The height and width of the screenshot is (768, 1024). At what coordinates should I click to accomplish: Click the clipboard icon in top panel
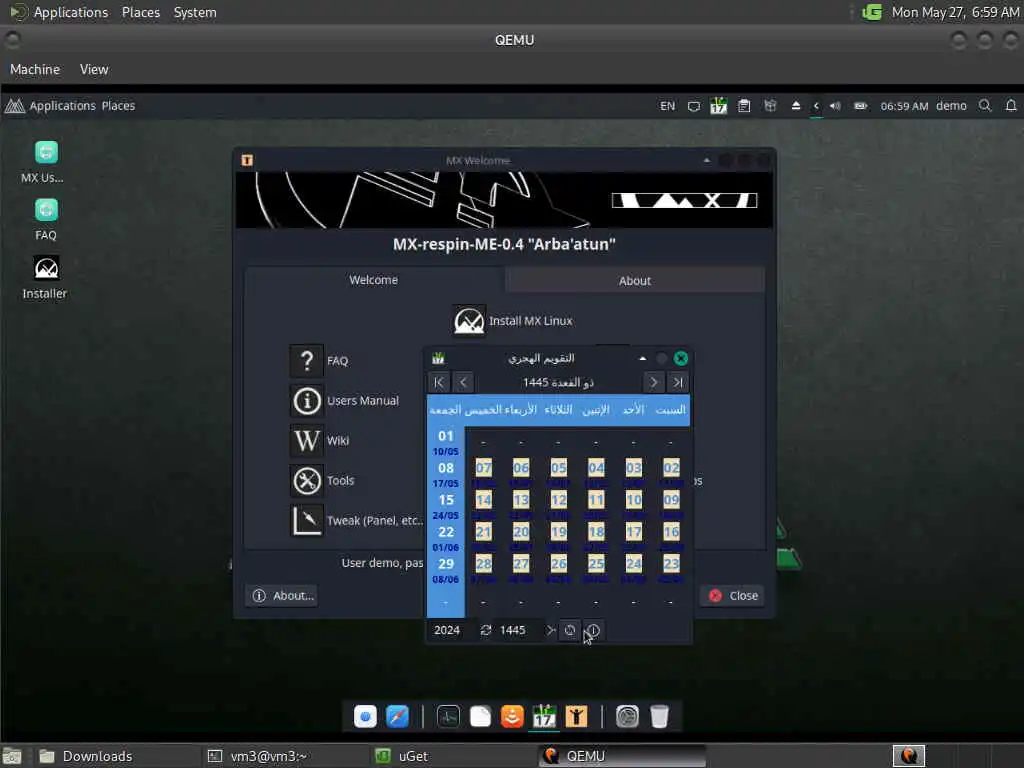(744, 106)
